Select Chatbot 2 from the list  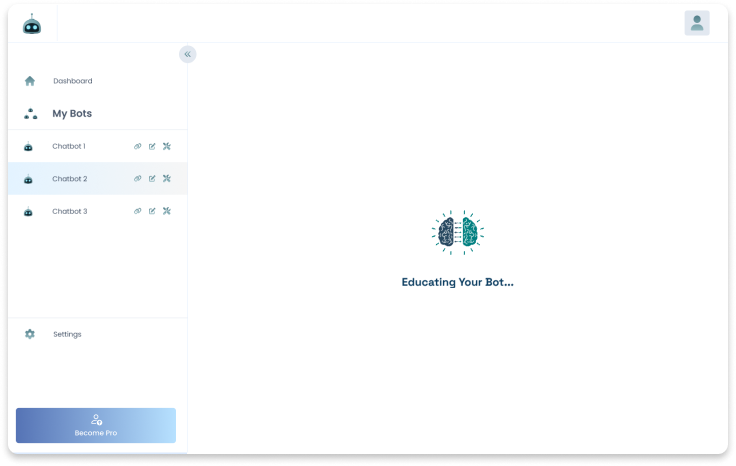pyautogui.click(x=70, y=179)
